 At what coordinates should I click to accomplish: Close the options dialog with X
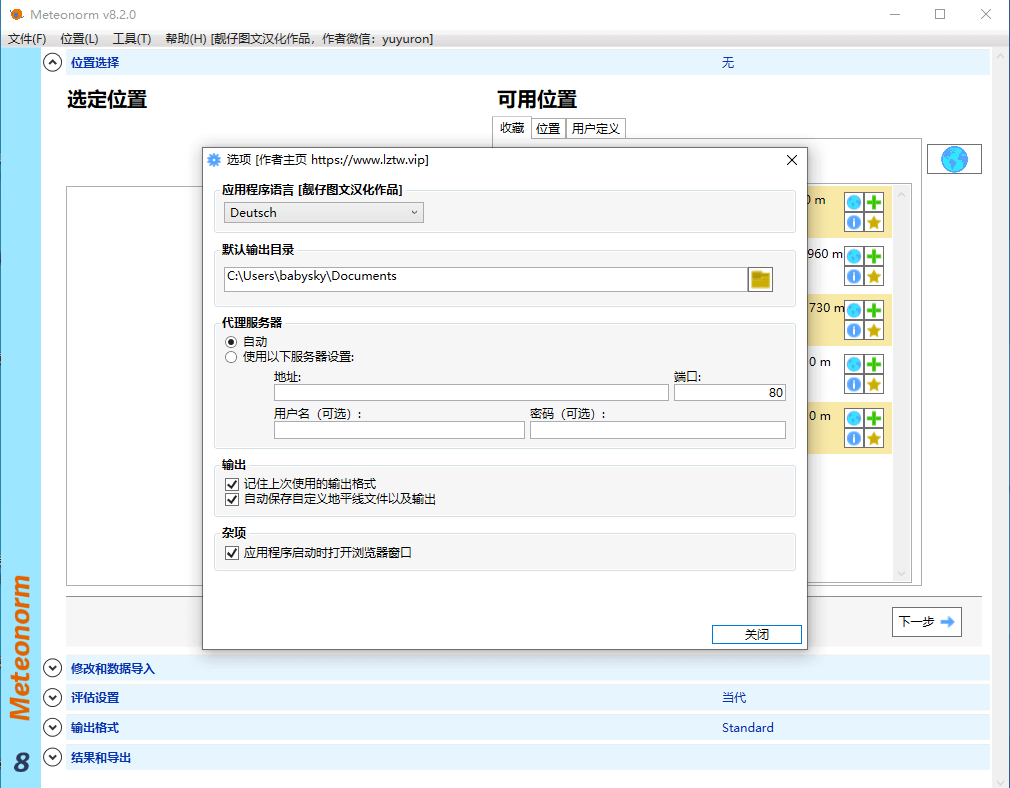point(792,160)
